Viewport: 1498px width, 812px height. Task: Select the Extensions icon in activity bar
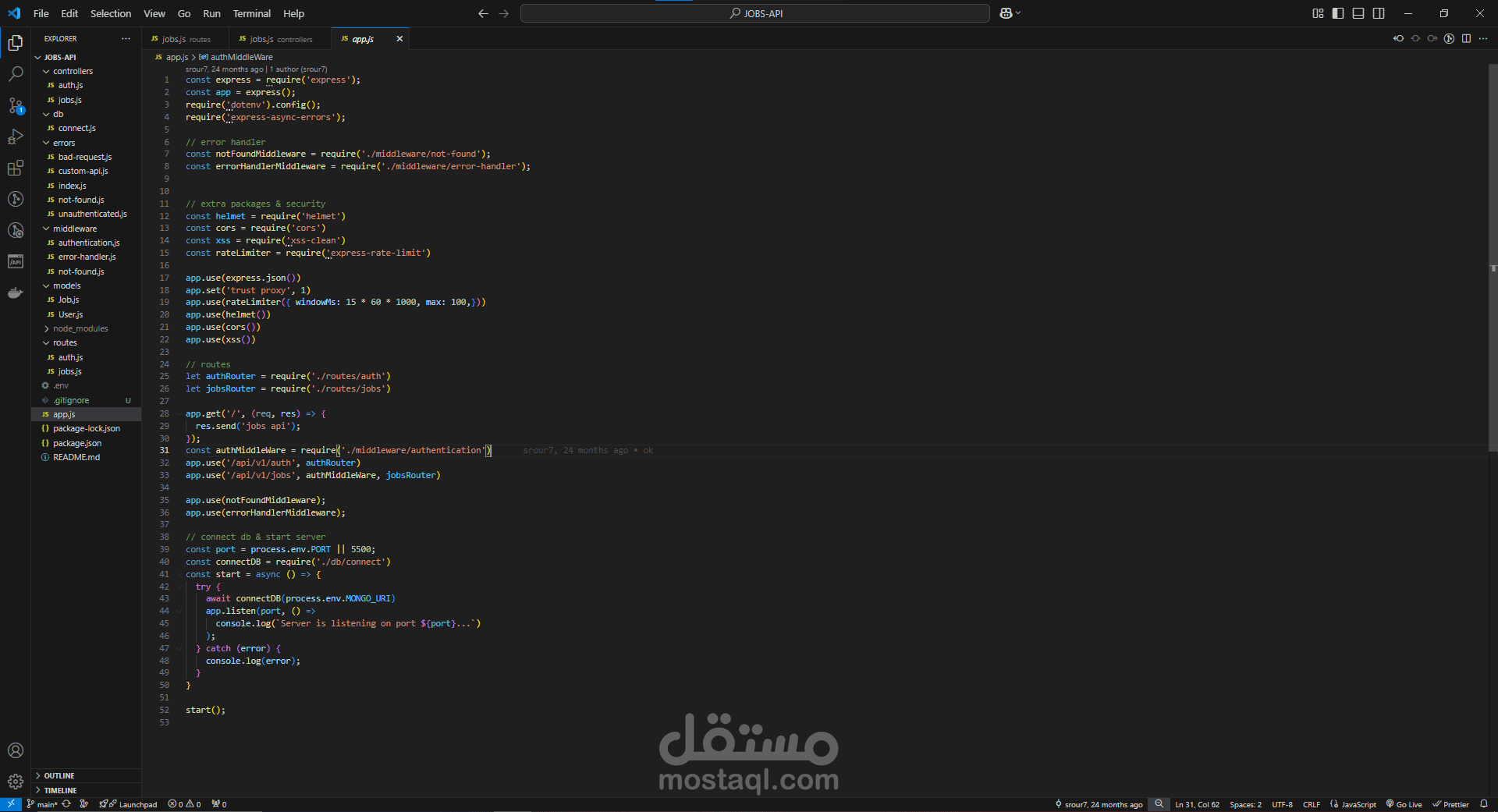pyautogui.click(x=16, y=168)
